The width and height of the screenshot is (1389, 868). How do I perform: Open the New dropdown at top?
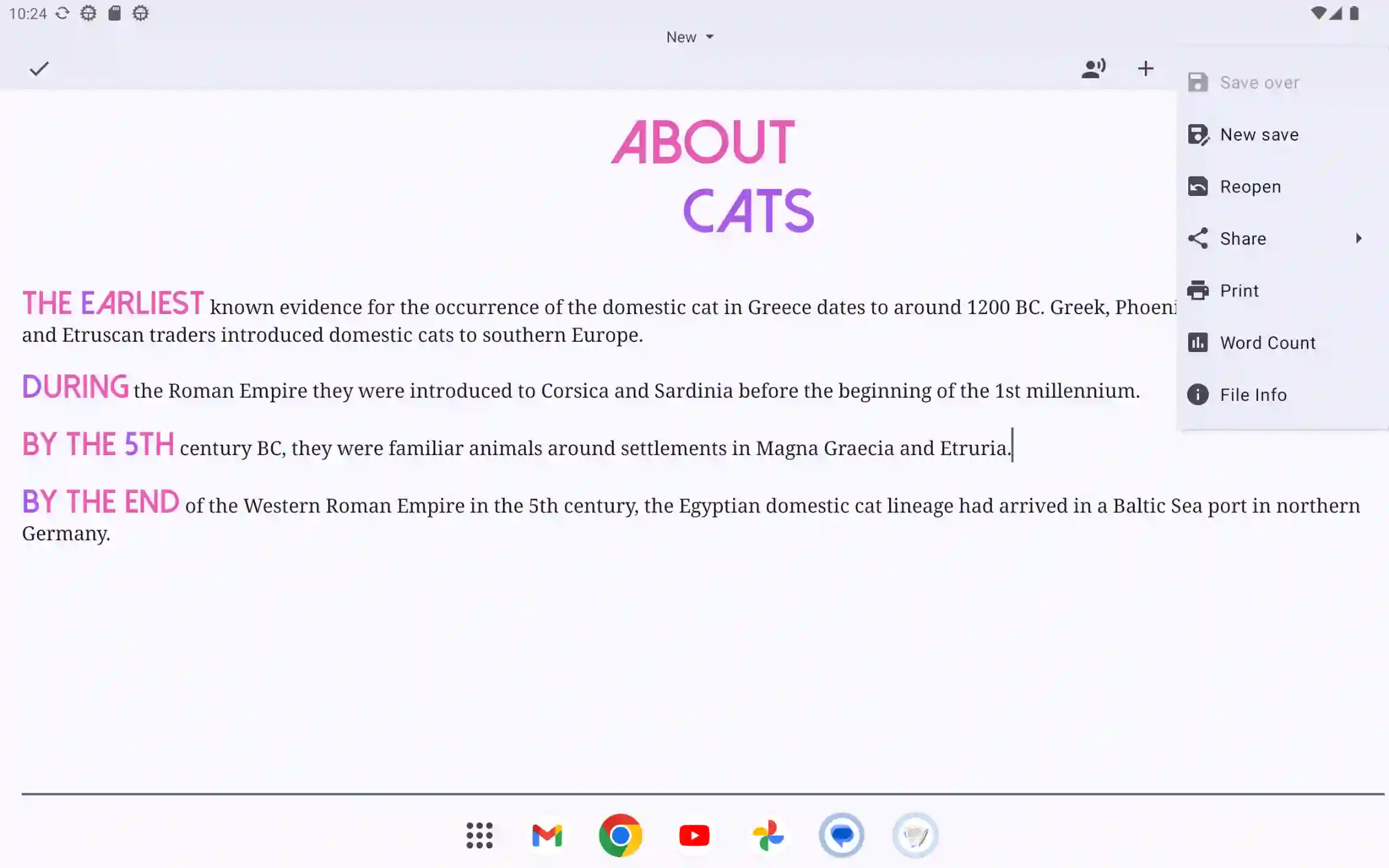point(690,37)
